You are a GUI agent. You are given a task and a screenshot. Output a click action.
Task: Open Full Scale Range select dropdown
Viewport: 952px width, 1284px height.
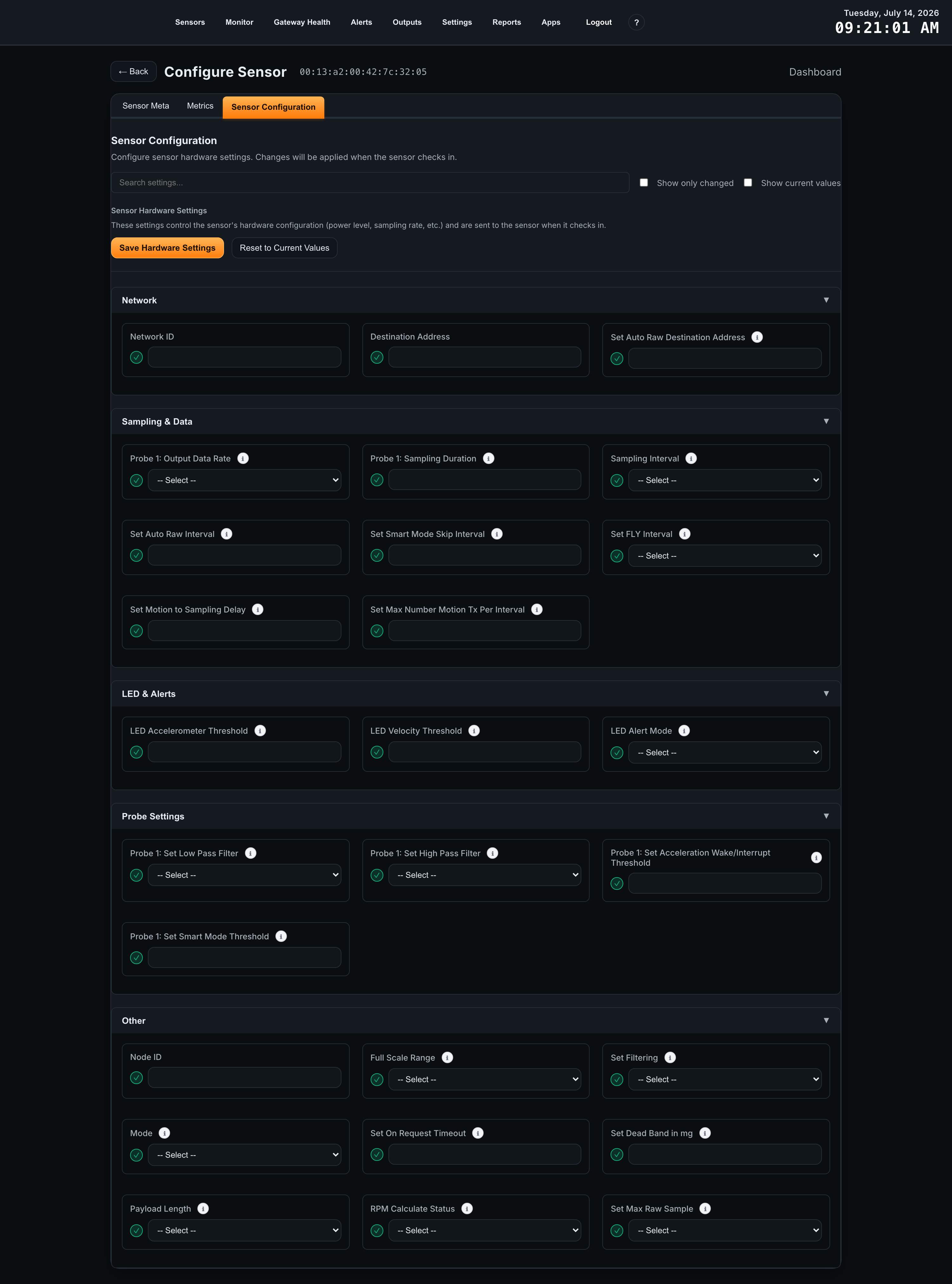(485, 1079)
